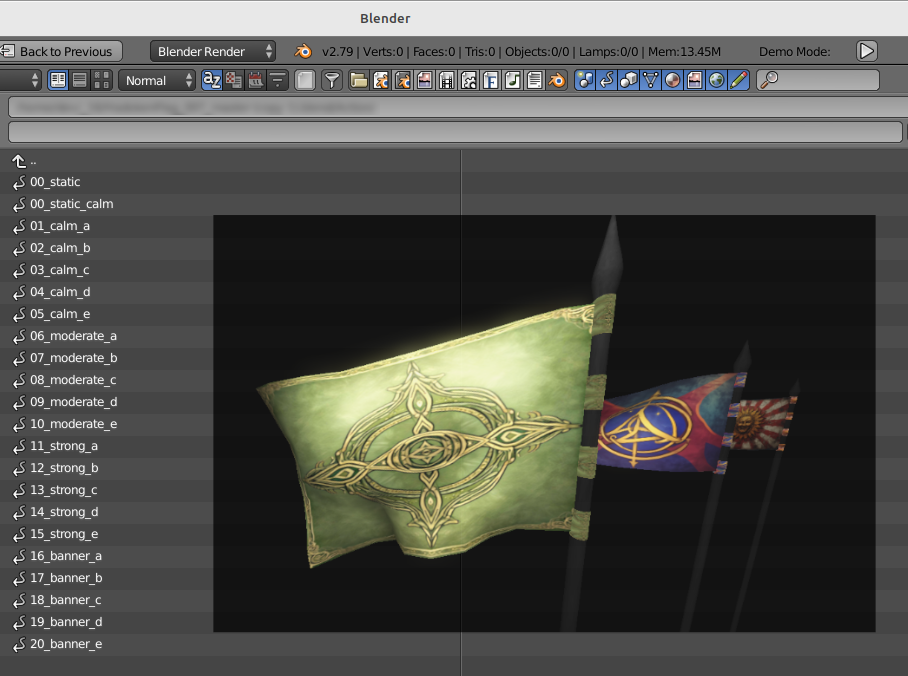The width and height of the screenshot is (908, 676).
Task: Toggle image files filter icon
Action: tap(424, 80)
